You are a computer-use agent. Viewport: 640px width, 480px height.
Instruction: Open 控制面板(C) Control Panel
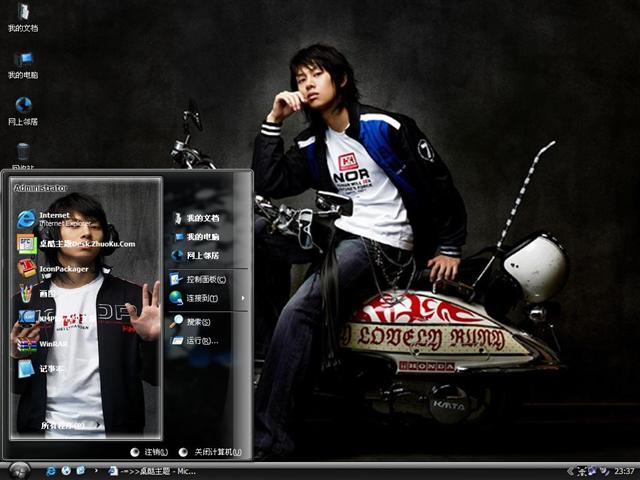pyautogui.click(x=198, y=279)
